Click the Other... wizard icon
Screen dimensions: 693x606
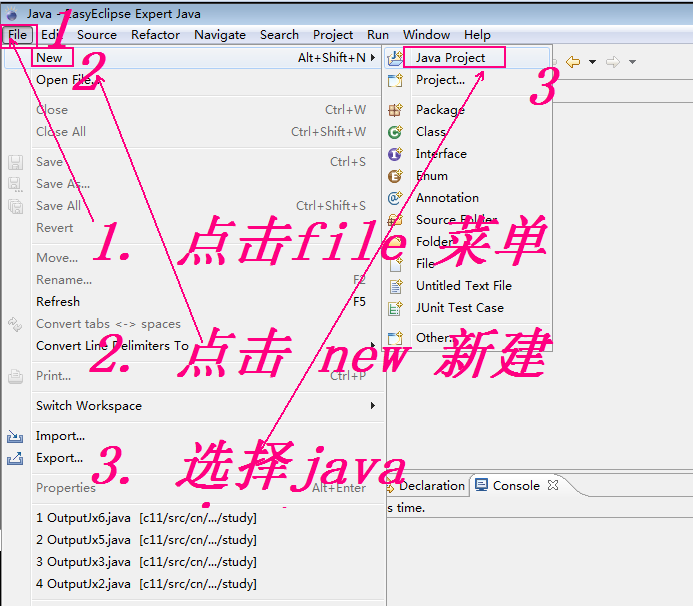pyautogui.click(x=395, y=338)
